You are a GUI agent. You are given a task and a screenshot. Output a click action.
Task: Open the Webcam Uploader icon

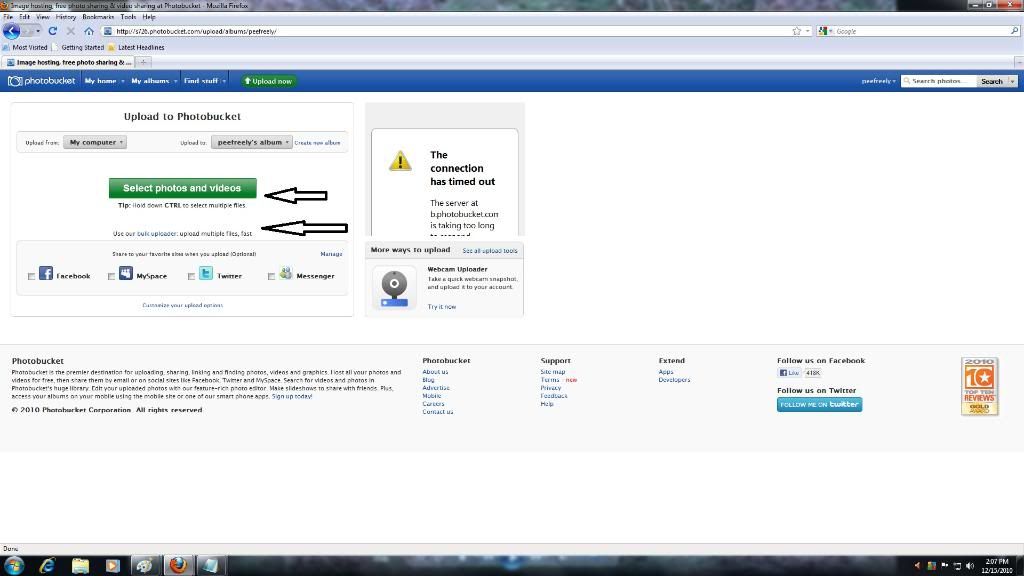(x=394, y=288)
